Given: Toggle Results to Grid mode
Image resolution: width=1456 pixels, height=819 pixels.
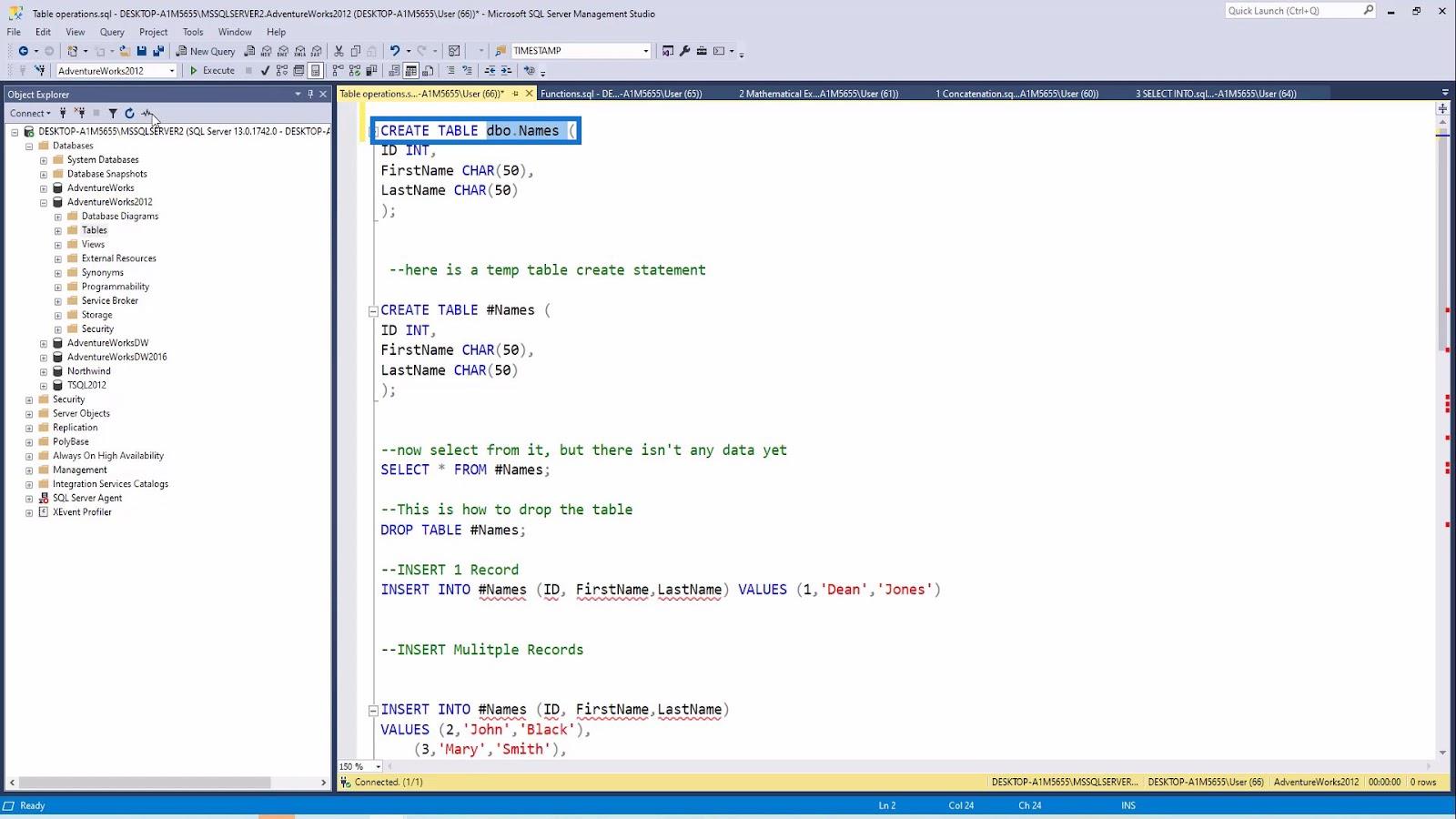Looking at the screenshot, I should [410, 70].
